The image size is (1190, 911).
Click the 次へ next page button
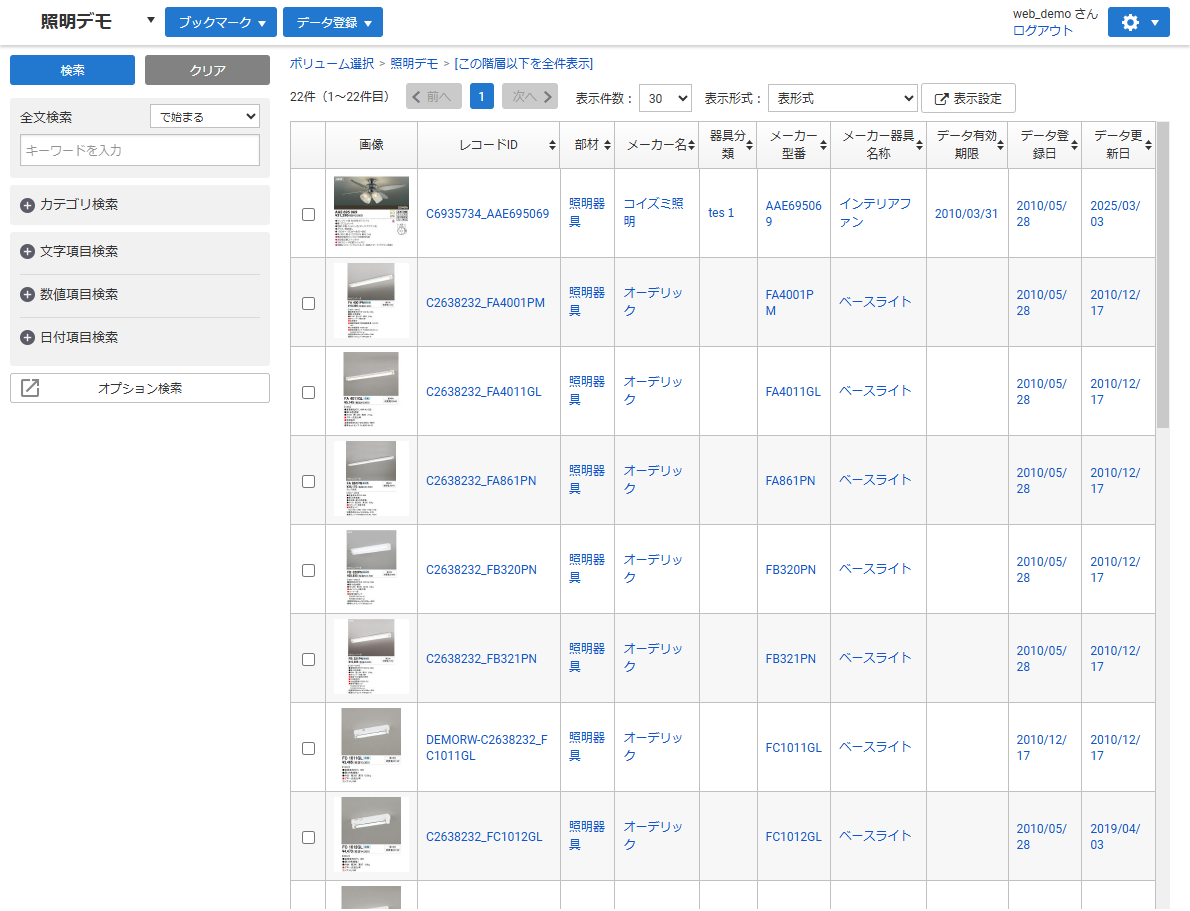coord(530,96)
